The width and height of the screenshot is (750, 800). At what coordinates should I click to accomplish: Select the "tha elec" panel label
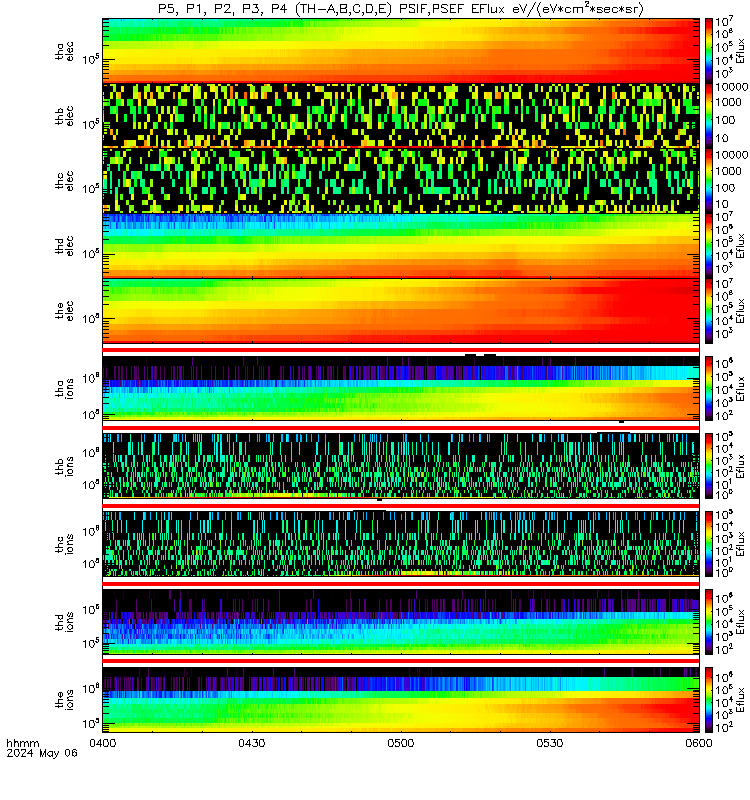point(64,52)
